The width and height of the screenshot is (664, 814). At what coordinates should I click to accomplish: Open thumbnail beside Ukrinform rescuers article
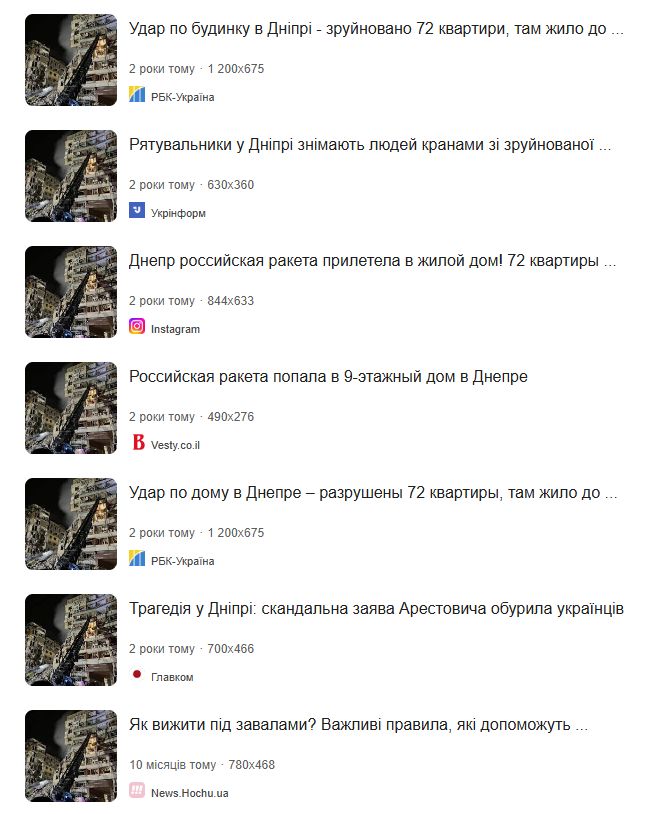(71, 176)
